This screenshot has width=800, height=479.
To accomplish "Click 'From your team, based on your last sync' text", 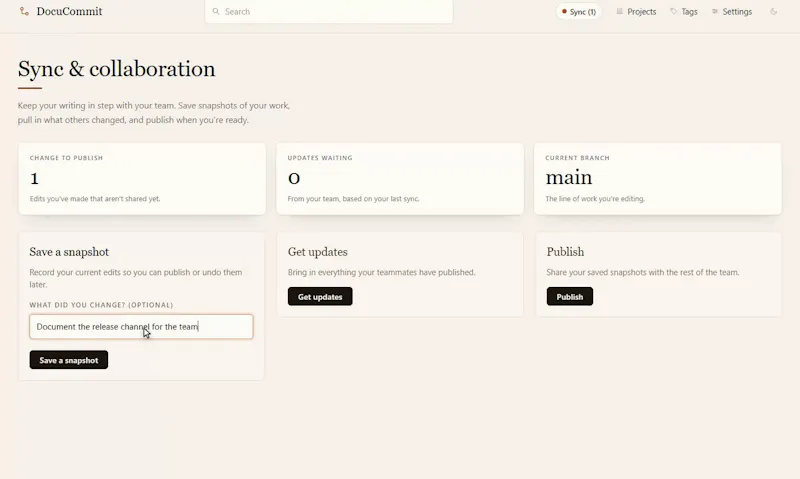I will (x=354, y=199).
